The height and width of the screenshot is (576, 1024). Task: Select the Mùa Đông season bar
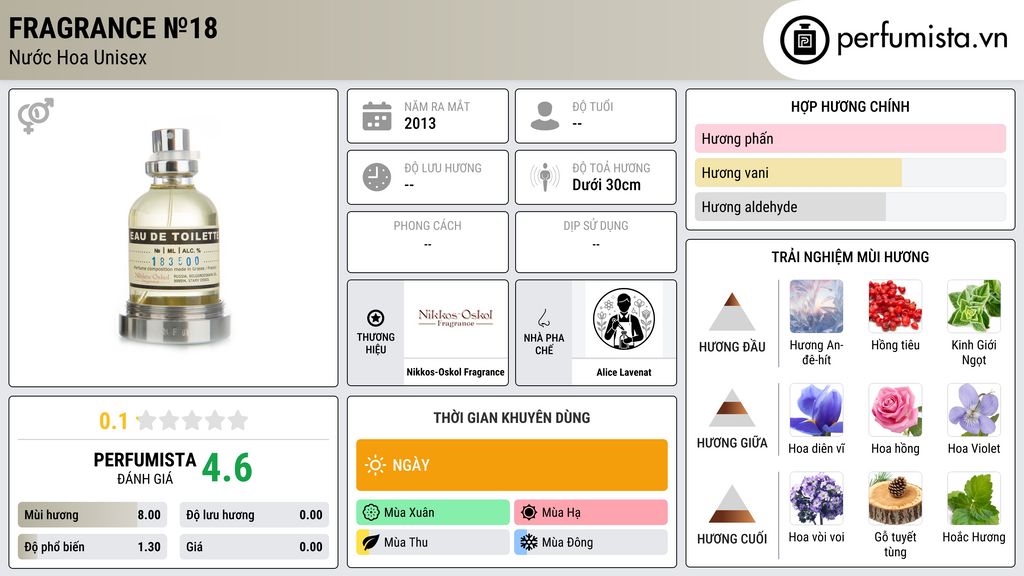tap(591, 542)
